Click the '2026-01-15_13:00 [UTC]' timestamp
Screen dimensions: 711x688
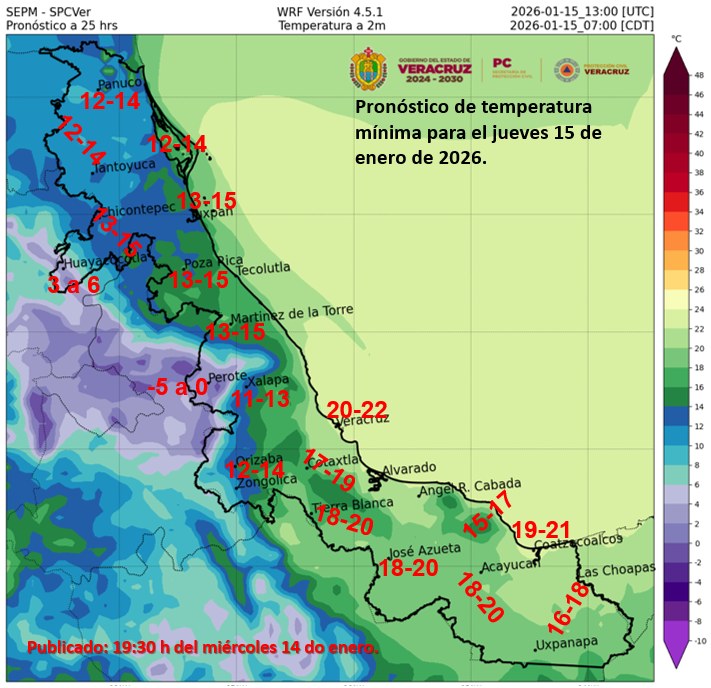pyautogui.click(x=582, y=12)
